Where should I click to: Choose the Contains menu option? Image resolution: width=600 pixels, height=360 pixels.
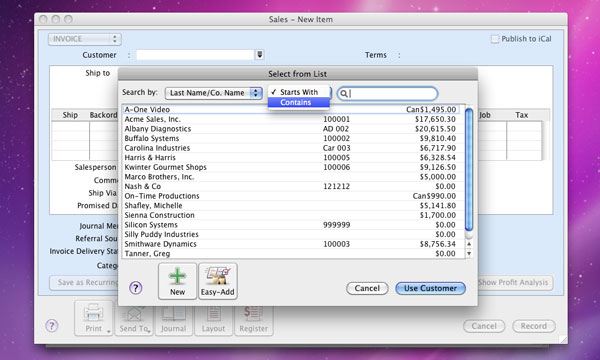click(x=298, y=103)
